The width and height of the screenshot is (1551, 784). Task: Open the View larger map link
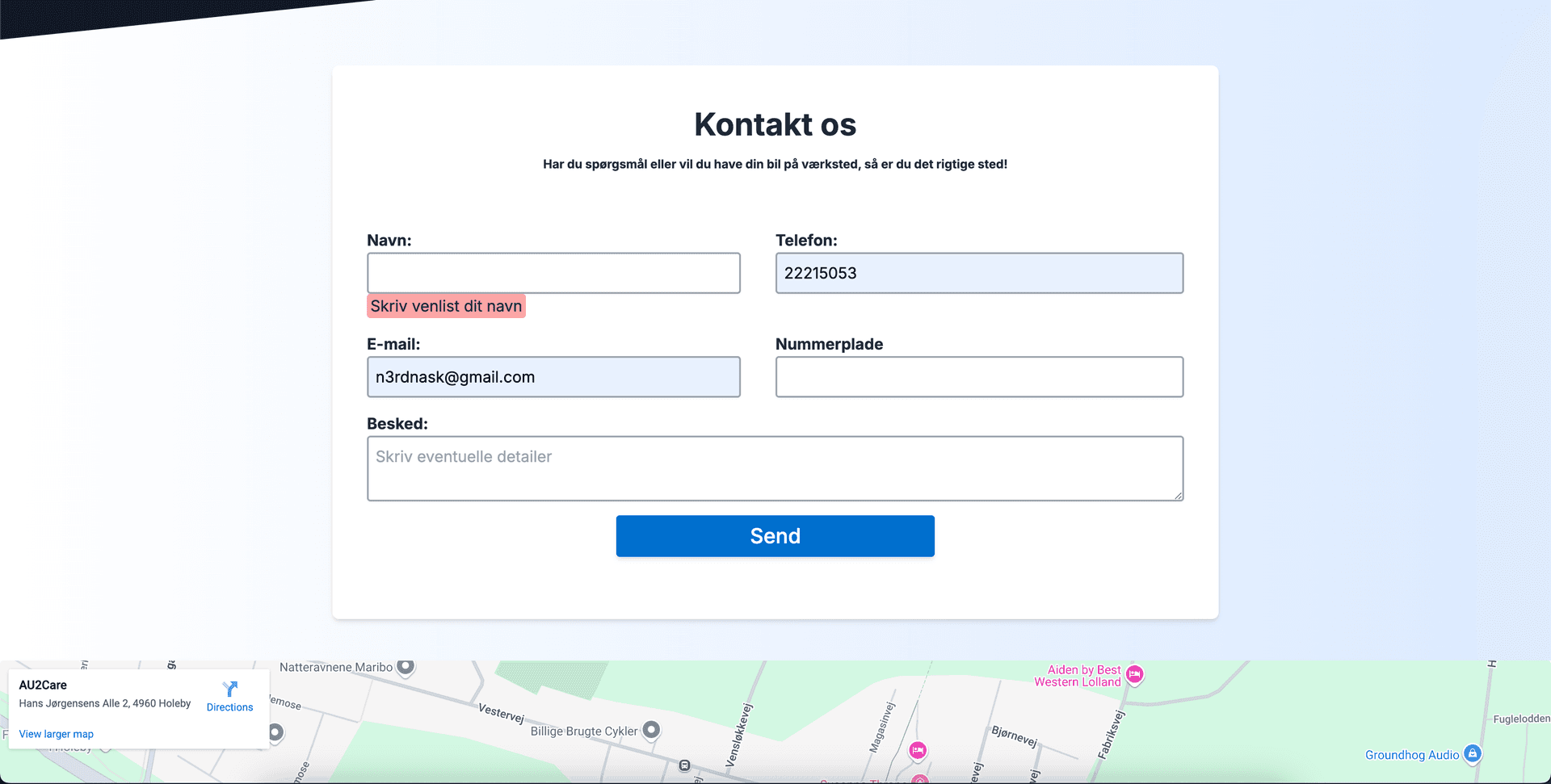(57, 734)
